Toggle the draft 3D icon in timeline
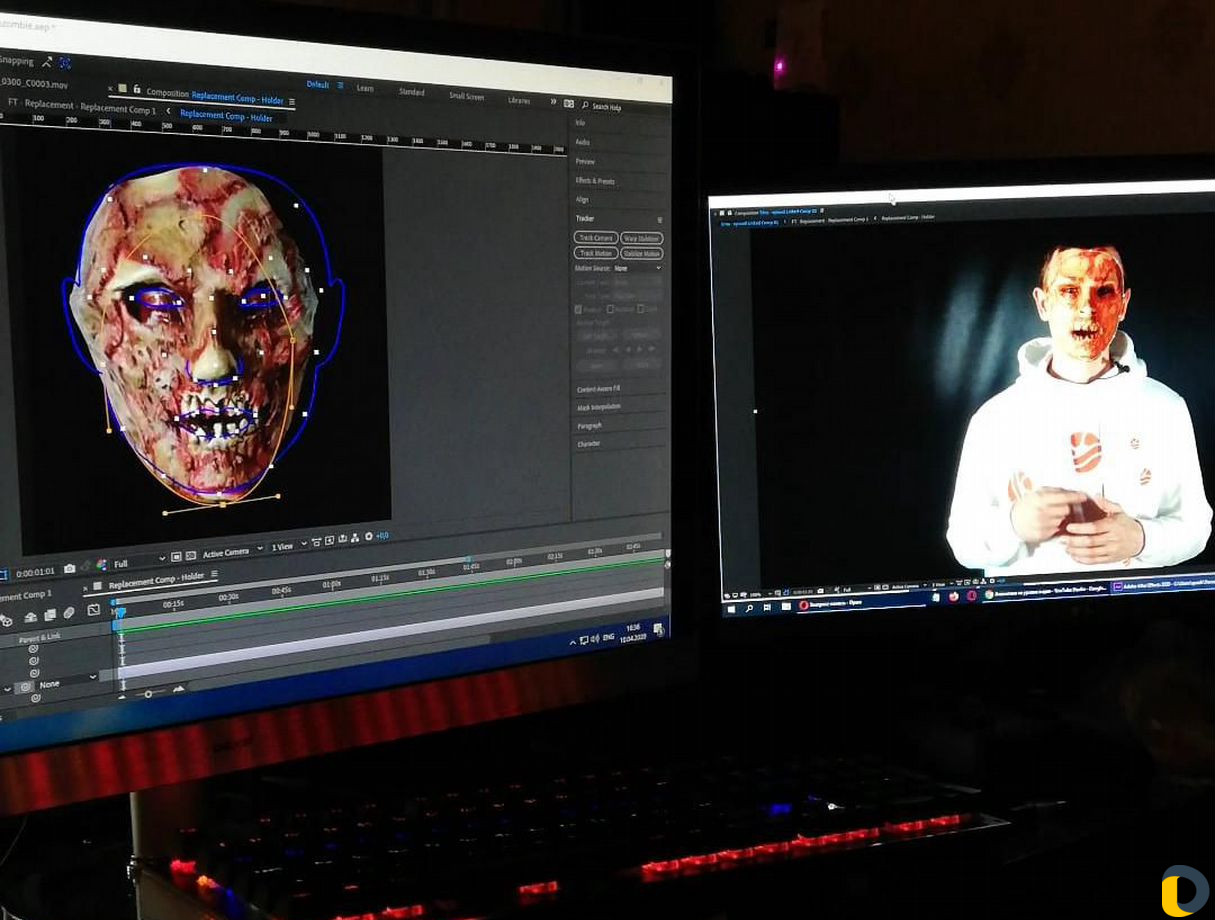 point(7,620)
